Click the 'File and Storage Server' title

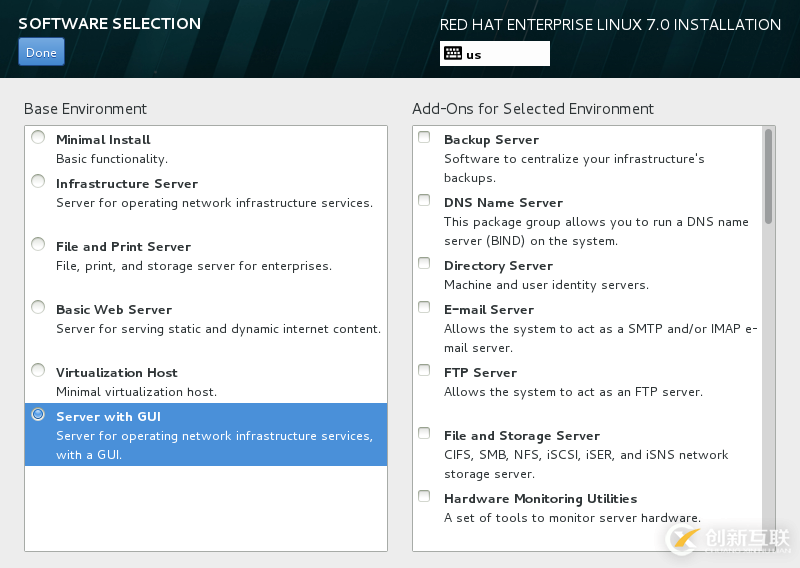pyautogui.click(x=522, y=436)
